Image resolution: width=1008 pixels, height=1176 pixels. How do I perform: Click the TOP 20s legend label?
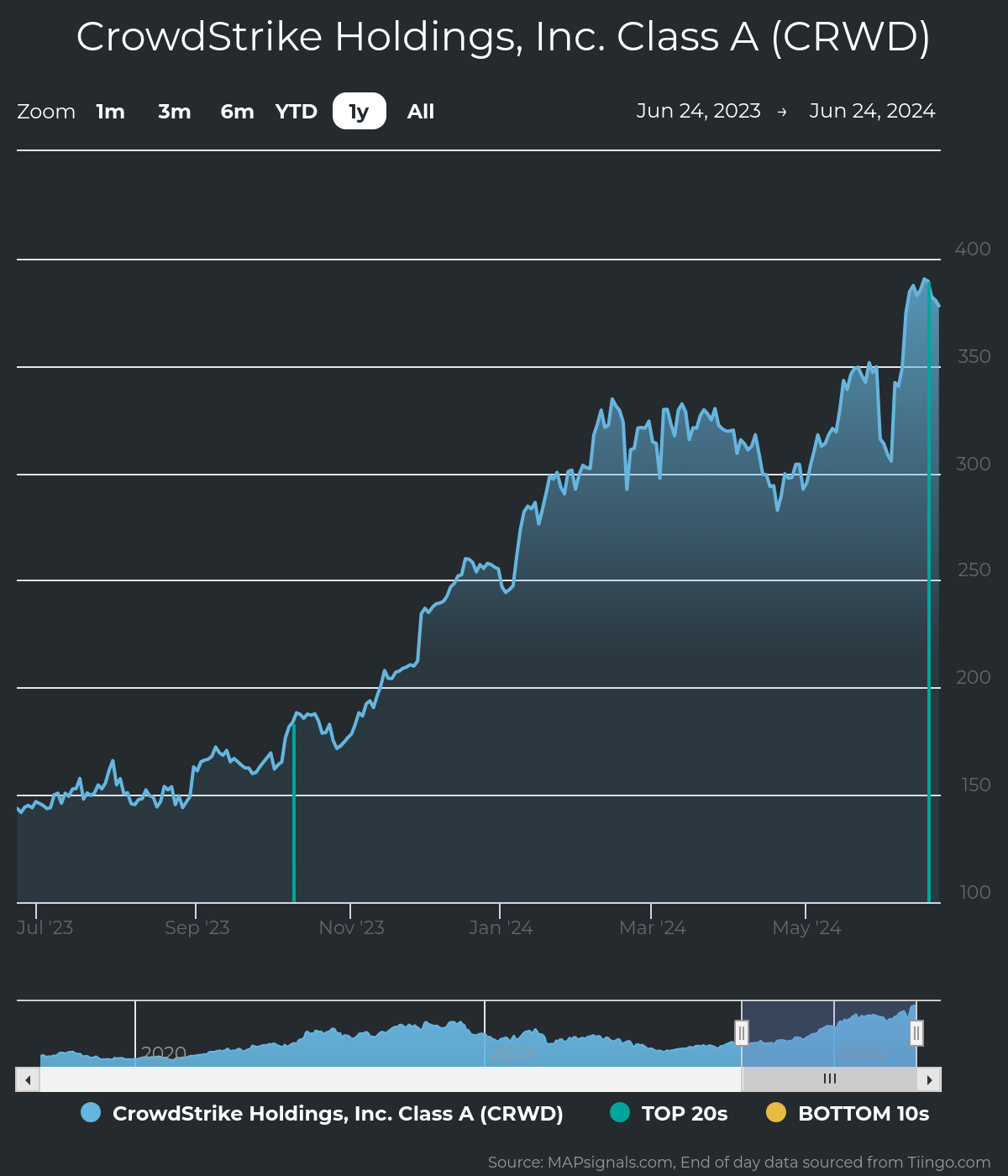[x=684, y=1114]
